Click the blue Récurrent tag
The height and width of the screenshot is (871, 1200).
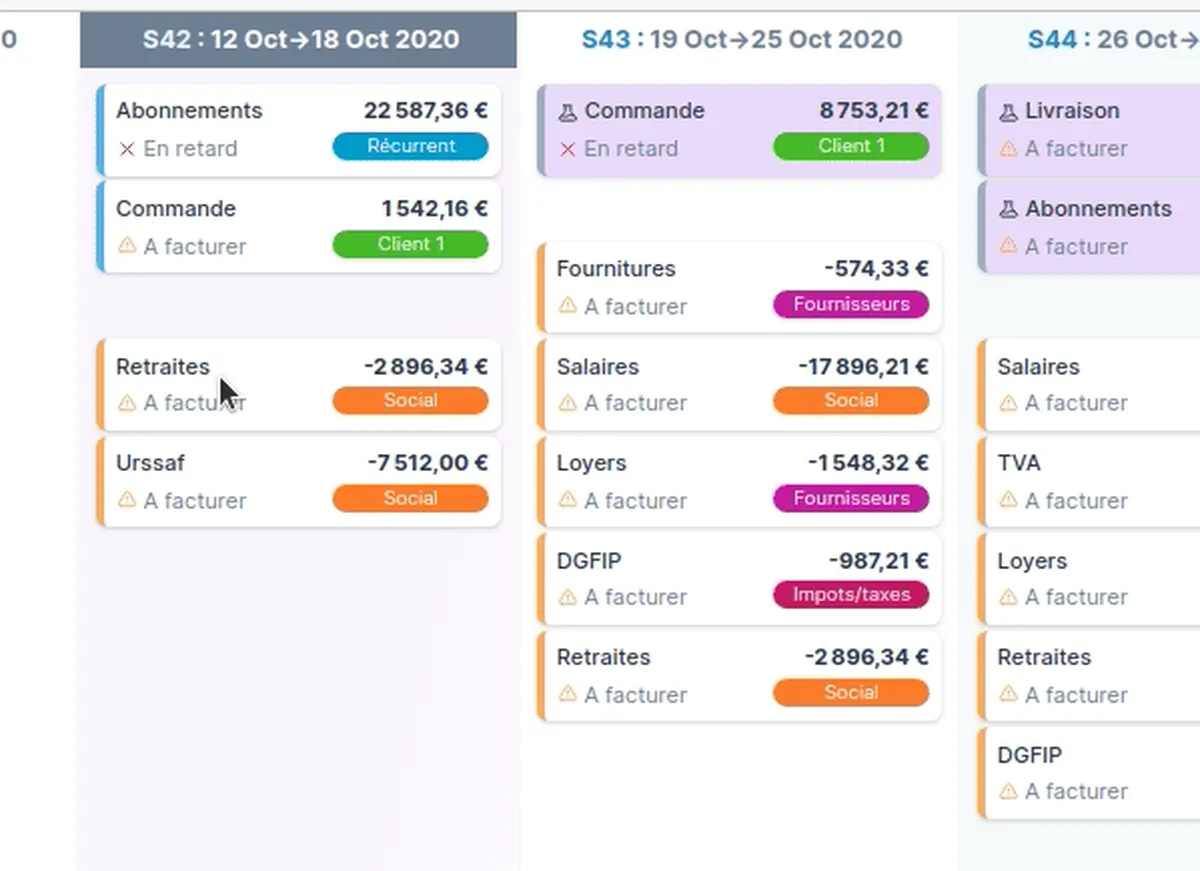[x=410, y=146]
